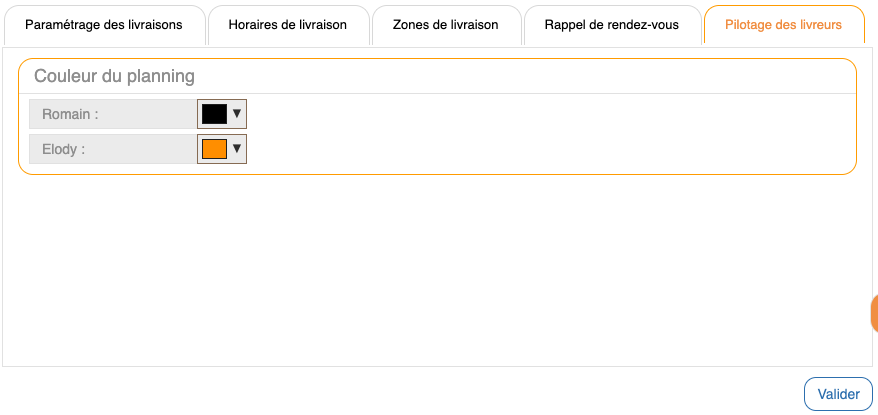Click the Romain label field
This screenshot has width=878, height=415.
pyautogui.click(x=112, y=114)
